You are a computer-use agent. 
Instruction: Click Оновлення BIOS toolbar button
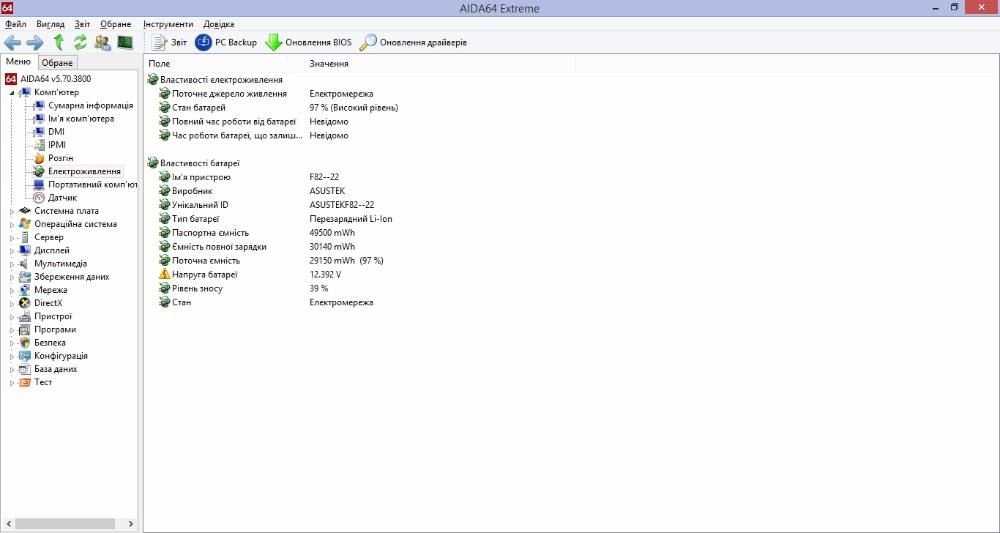click(x=308, y=43)
